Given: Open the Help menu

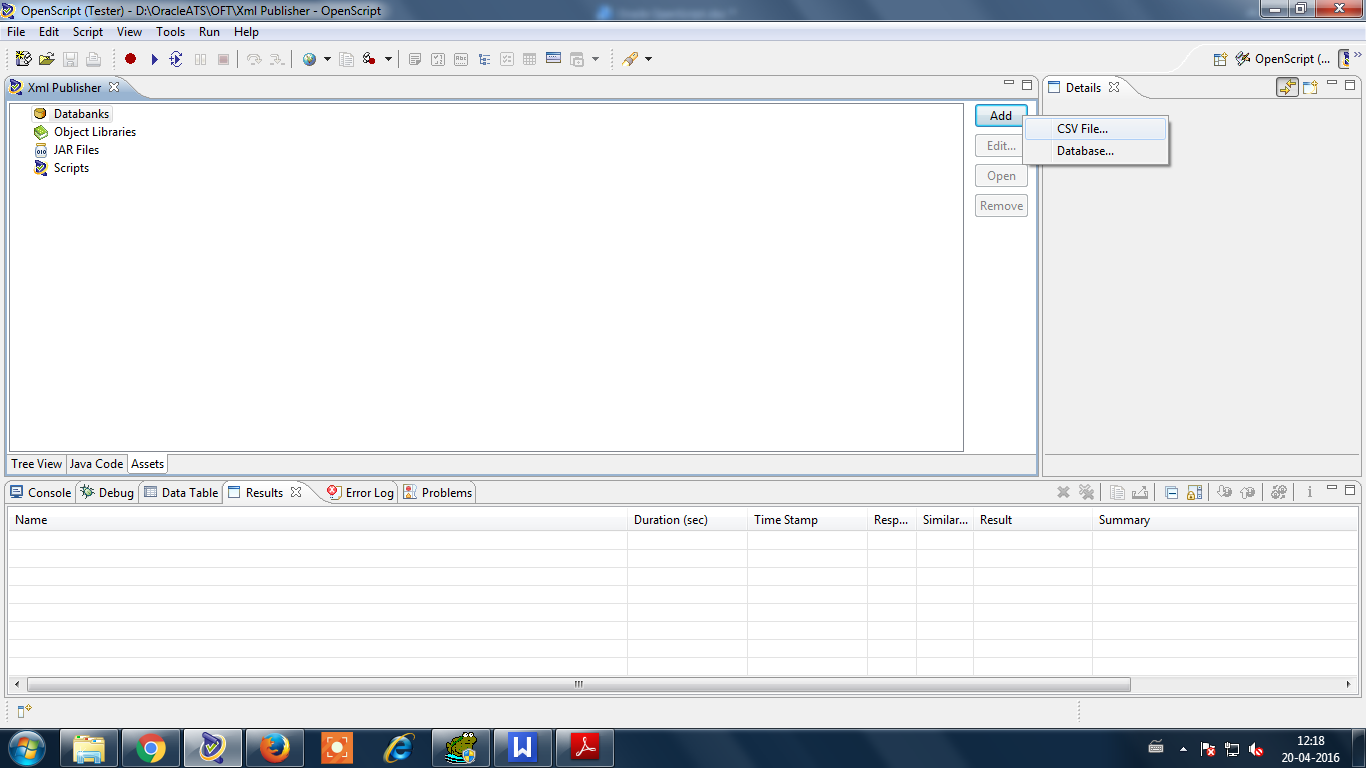Looking at the screenshot, I should [x=246, y=32].
